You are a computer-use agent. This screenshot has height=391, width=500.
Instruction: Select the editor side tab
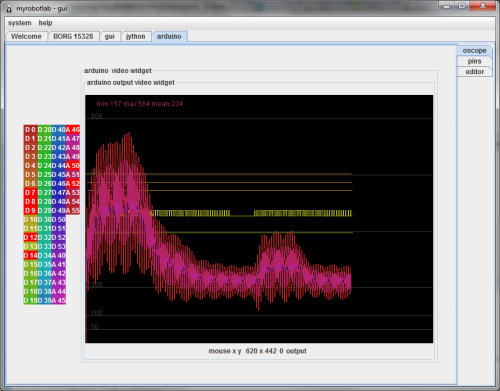(474, 72)
